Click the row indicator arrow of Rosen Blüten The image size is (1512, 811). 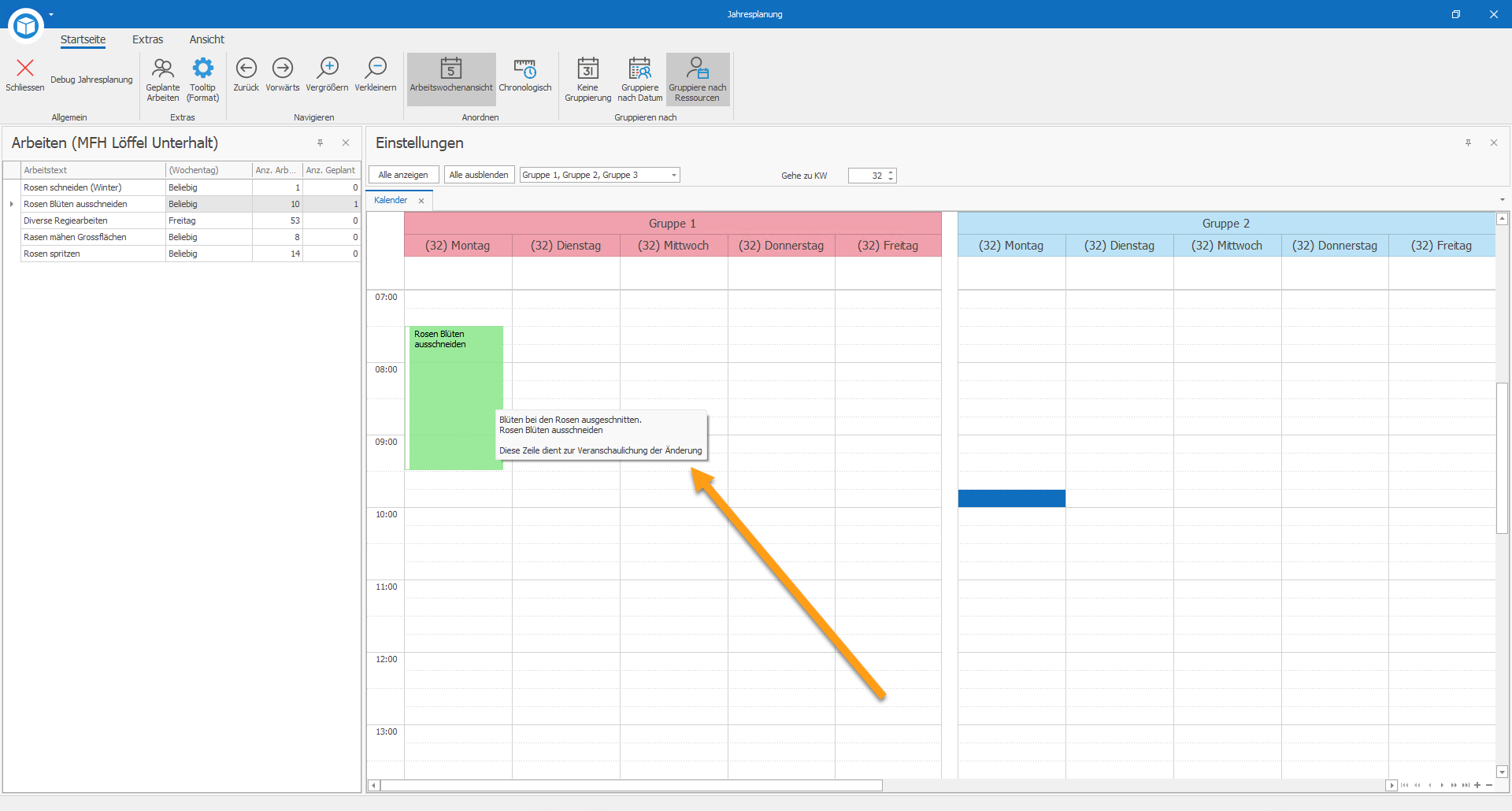click(12, 204)
